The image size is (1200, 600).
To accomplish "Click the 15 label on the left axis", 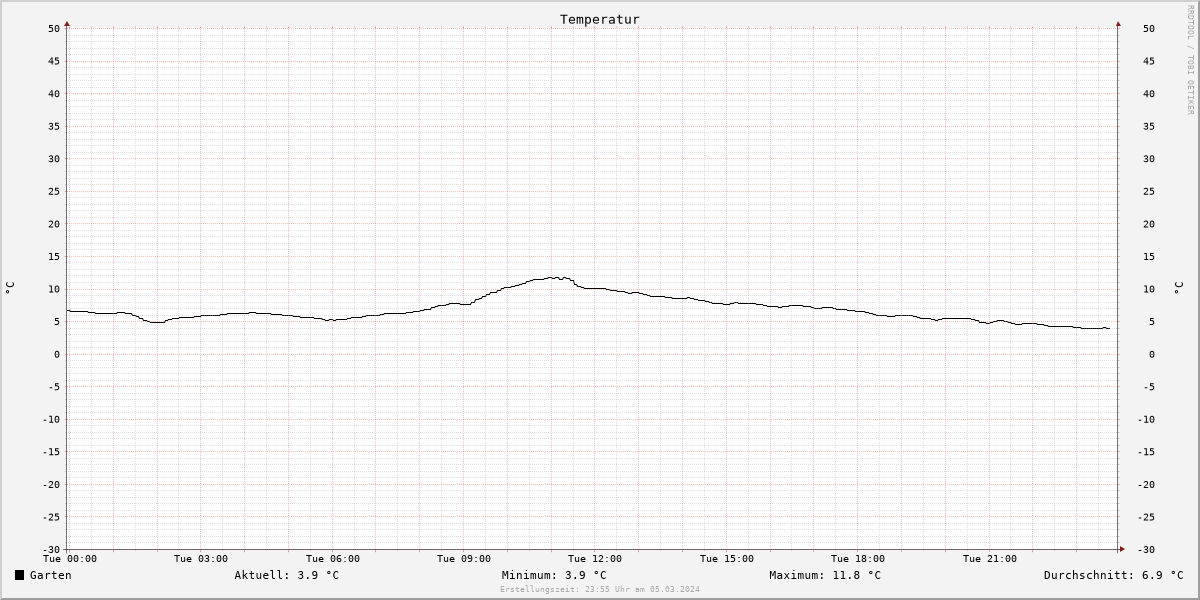I will (54, 256).
